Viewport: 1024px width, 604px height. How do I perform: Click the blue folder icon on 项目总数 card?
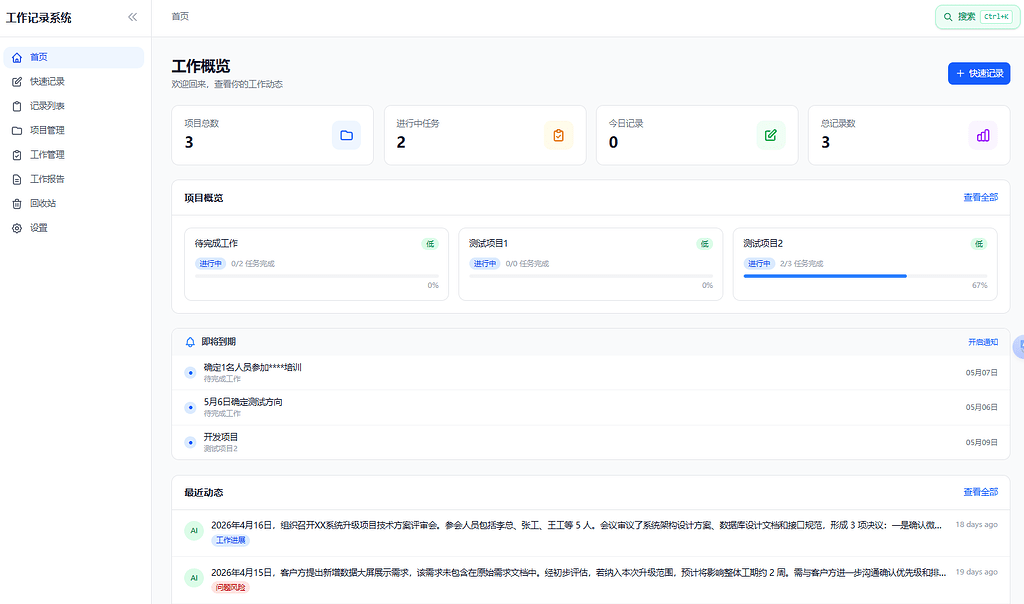tap(346, 135)
